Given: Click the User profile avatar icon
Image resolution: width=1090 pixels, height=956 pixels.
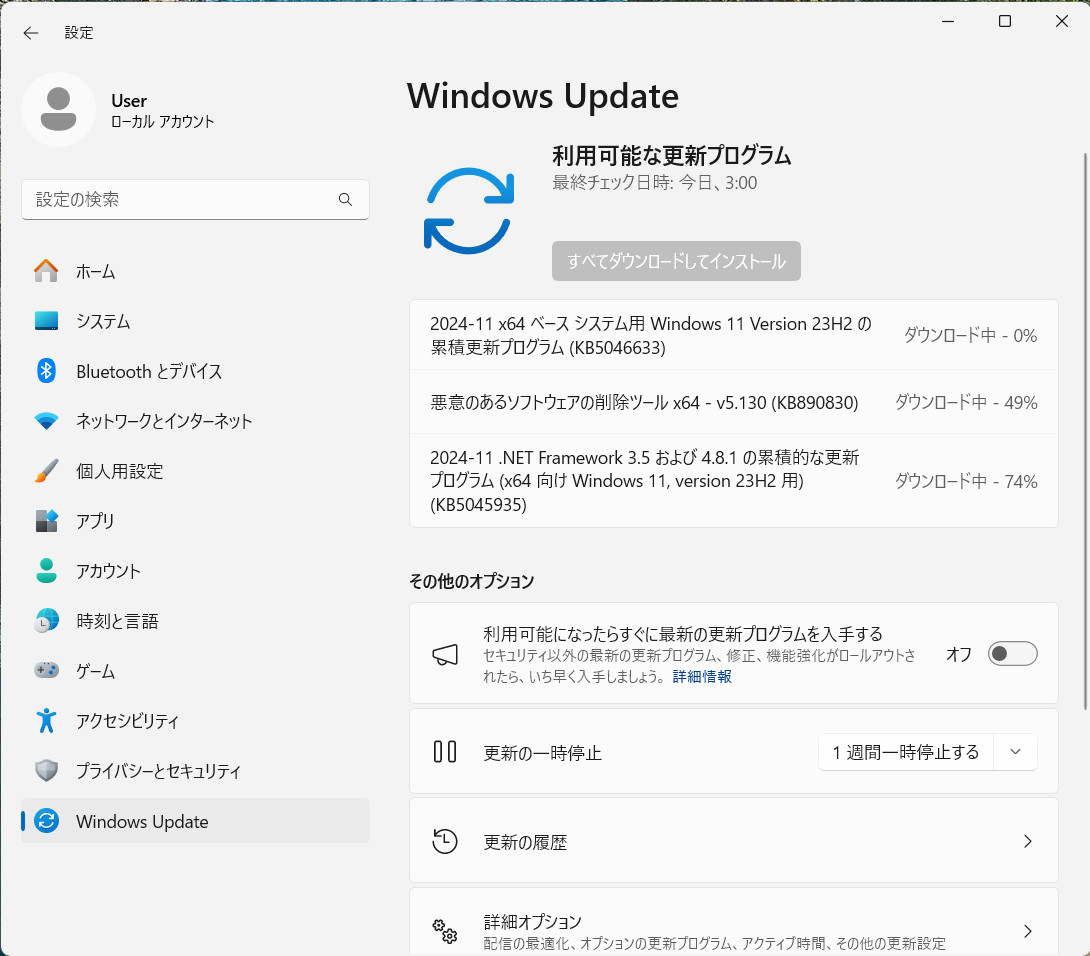Looking at the screenshot, I should [x=58, y=109].
